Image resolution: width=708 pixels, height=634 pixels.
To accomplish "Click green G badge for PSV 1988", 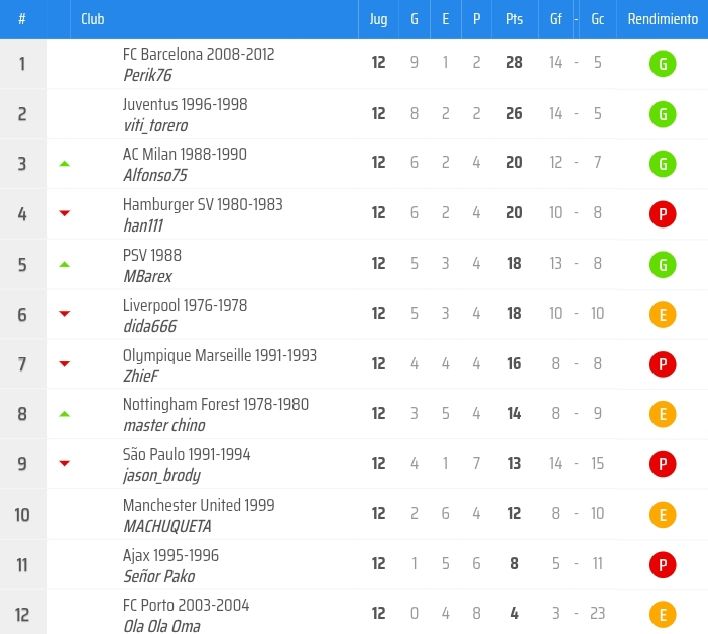I will [x=662, y=265].
